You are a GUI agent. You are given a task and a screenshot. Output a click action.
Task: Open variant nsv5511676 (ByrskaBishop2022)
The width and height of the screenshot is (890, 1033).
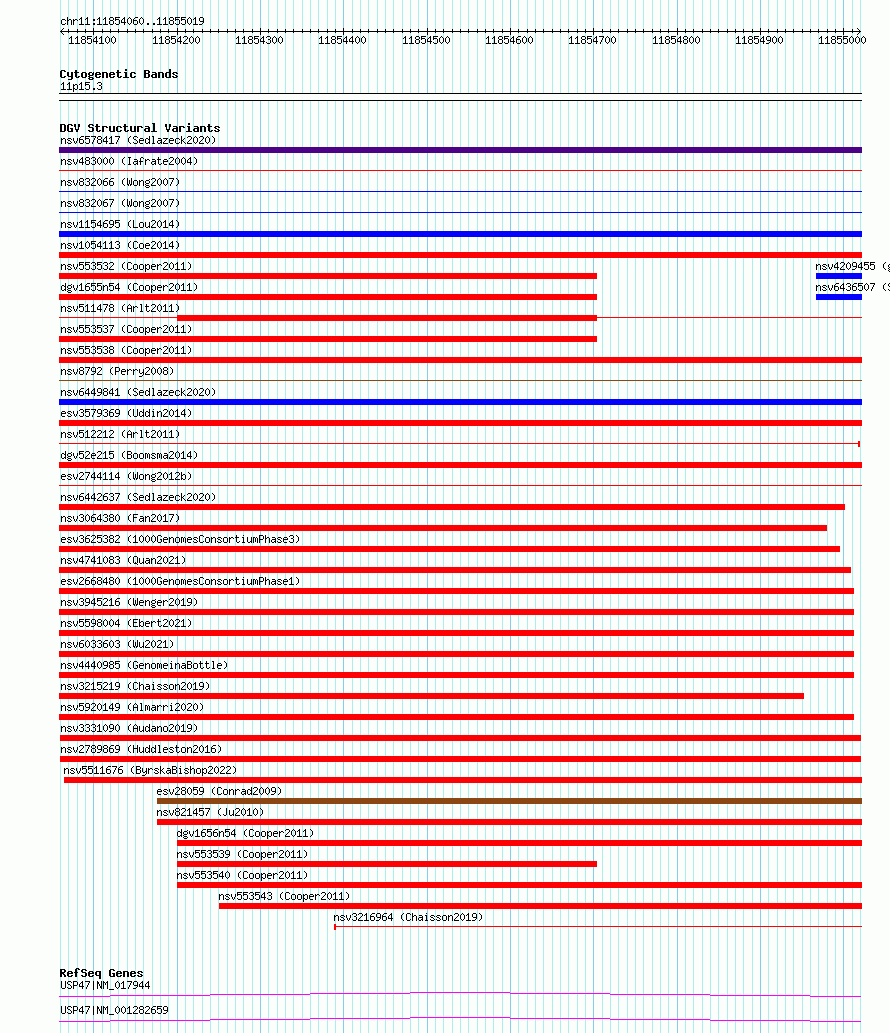150,771
